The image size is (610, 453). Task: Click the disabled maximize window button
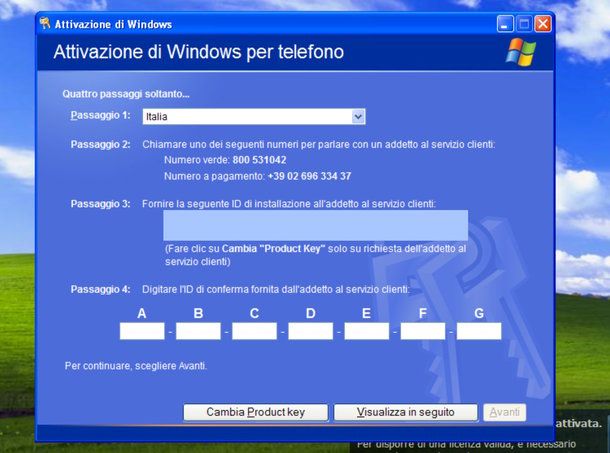(x=524, y=24)
